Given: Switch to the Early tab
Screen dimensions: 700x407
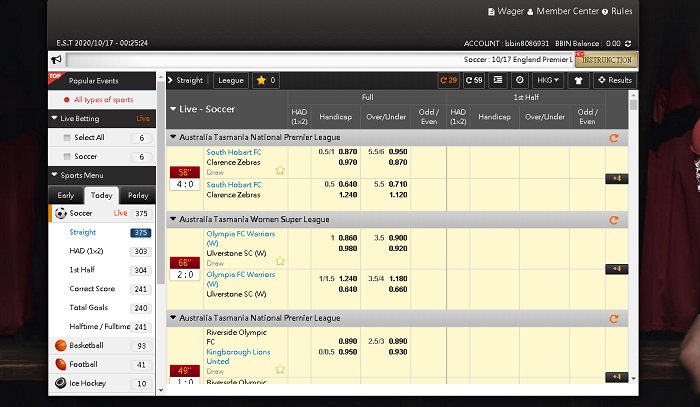Looking at the screenshot, I should [x=66, y=195].
